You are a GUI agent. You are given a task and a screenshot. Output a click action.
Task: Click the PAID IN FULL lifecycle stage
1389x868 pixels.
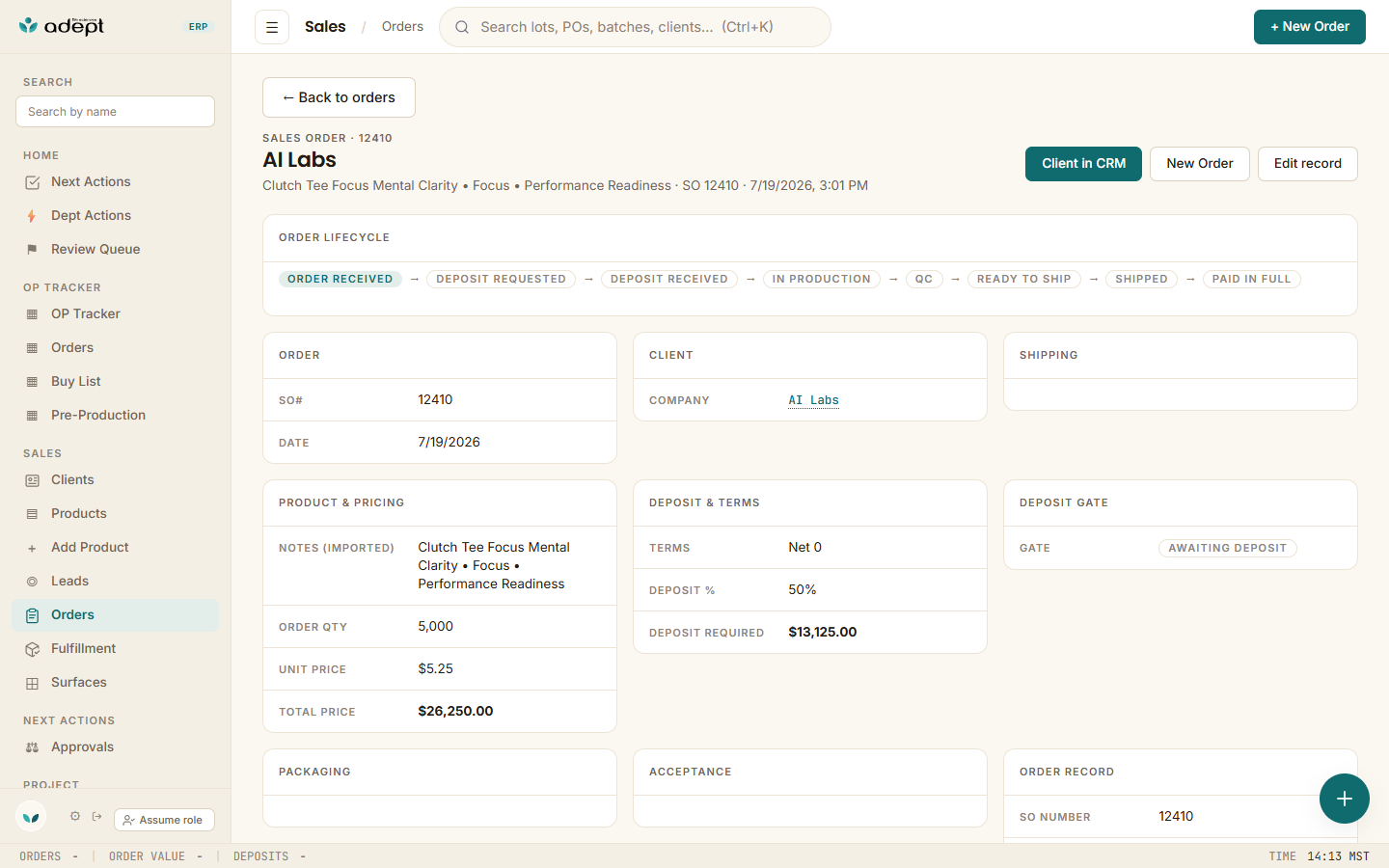point(1251,280)
